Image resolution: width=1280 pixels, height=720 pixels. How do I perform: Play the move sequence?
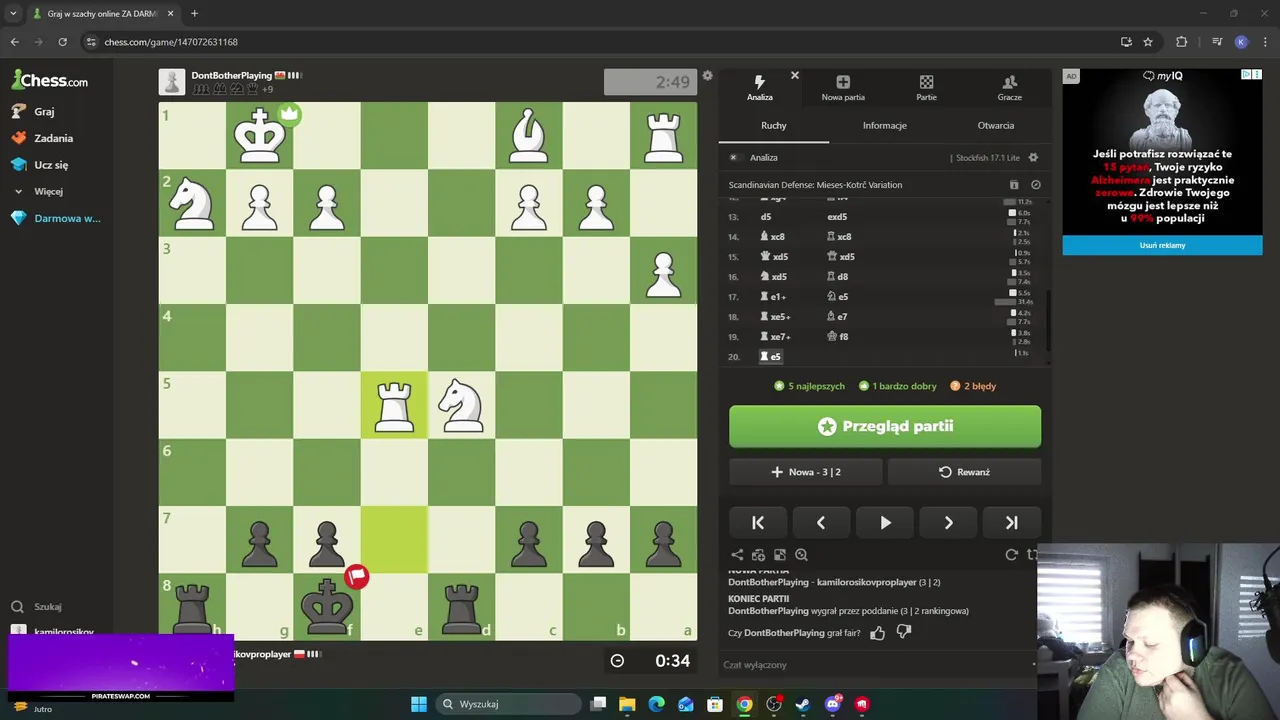tap(885, 522)
